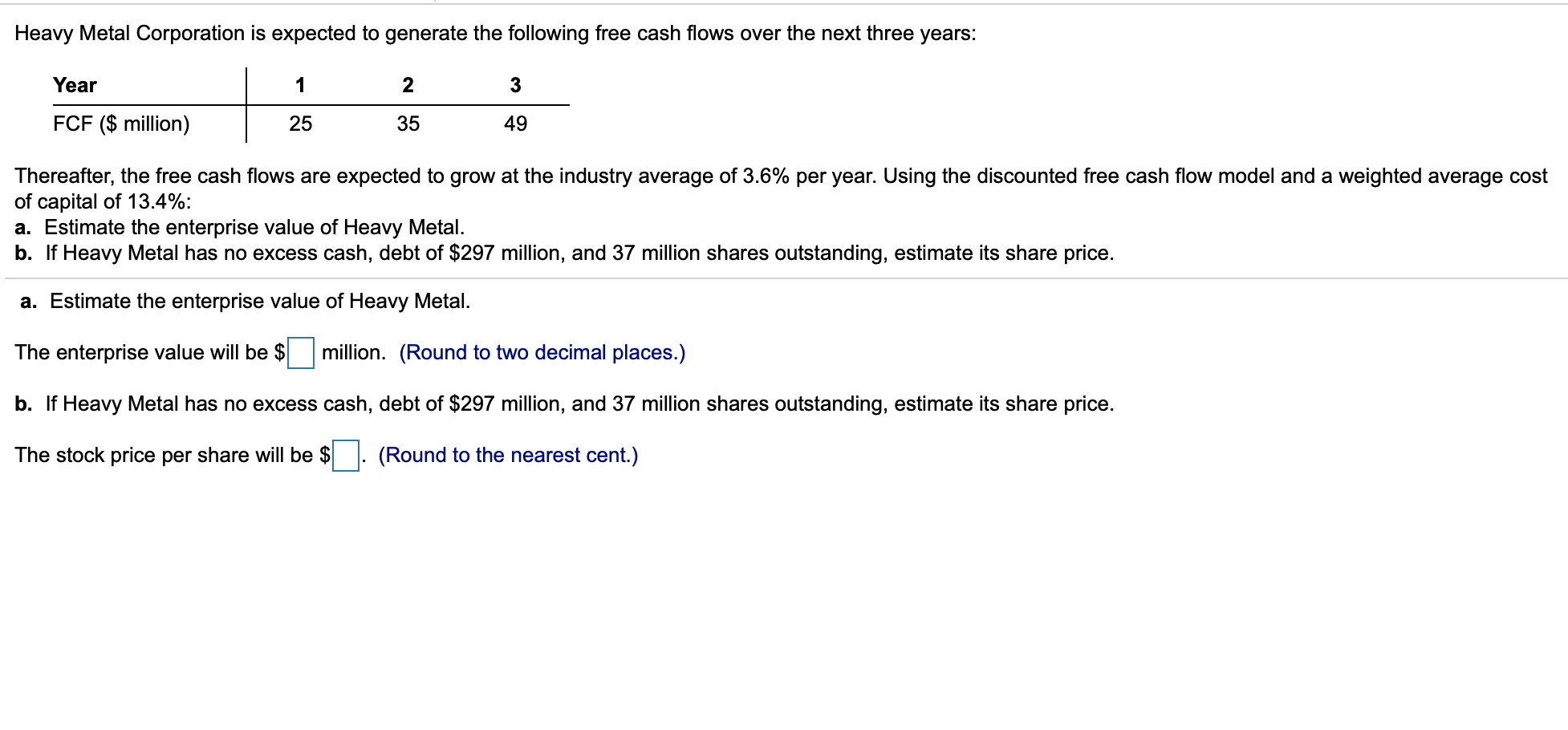1568x730 pixels.
Task: Click the 'Thereafter, the free cash flows' paragraph
Action: tap(781, 176)
